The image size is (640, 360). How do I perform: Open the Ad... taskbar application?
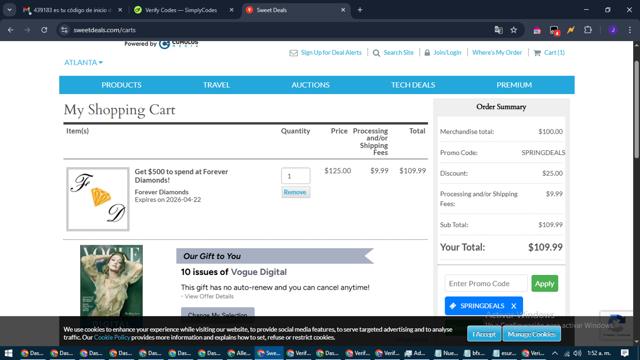[x=415, y=353]
